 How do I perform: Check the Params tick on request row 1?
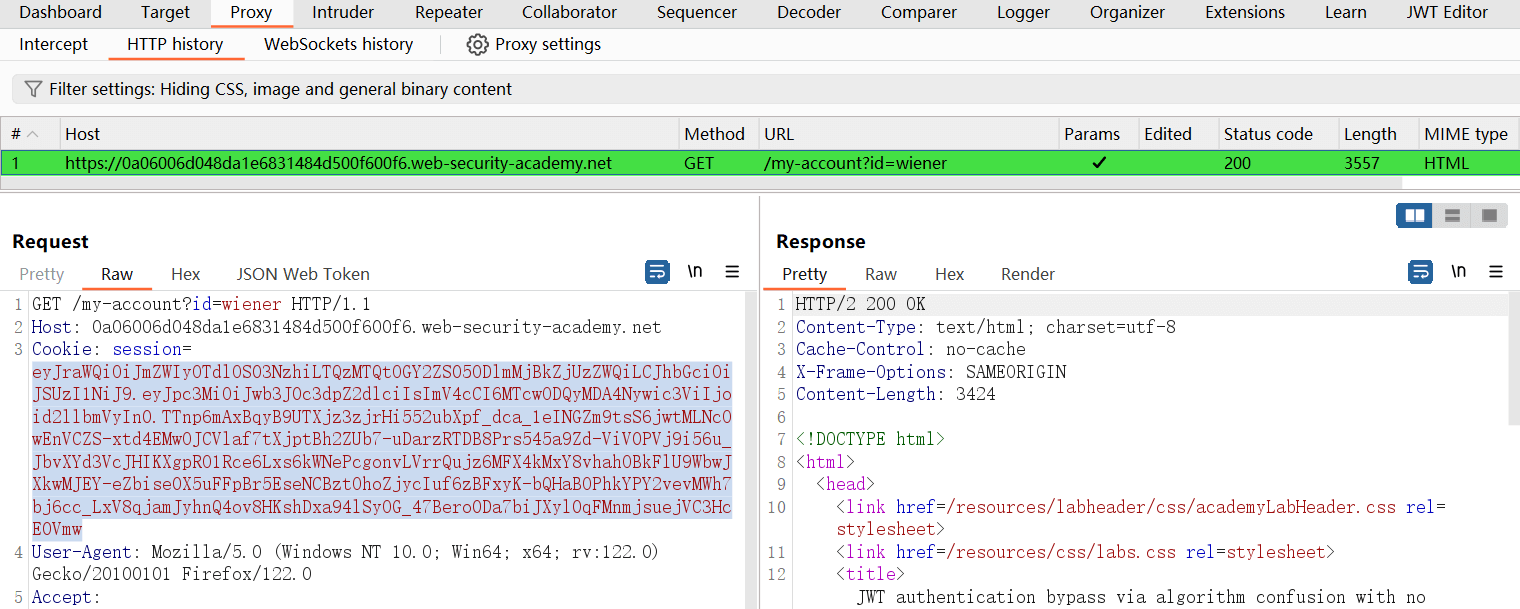1099,163
